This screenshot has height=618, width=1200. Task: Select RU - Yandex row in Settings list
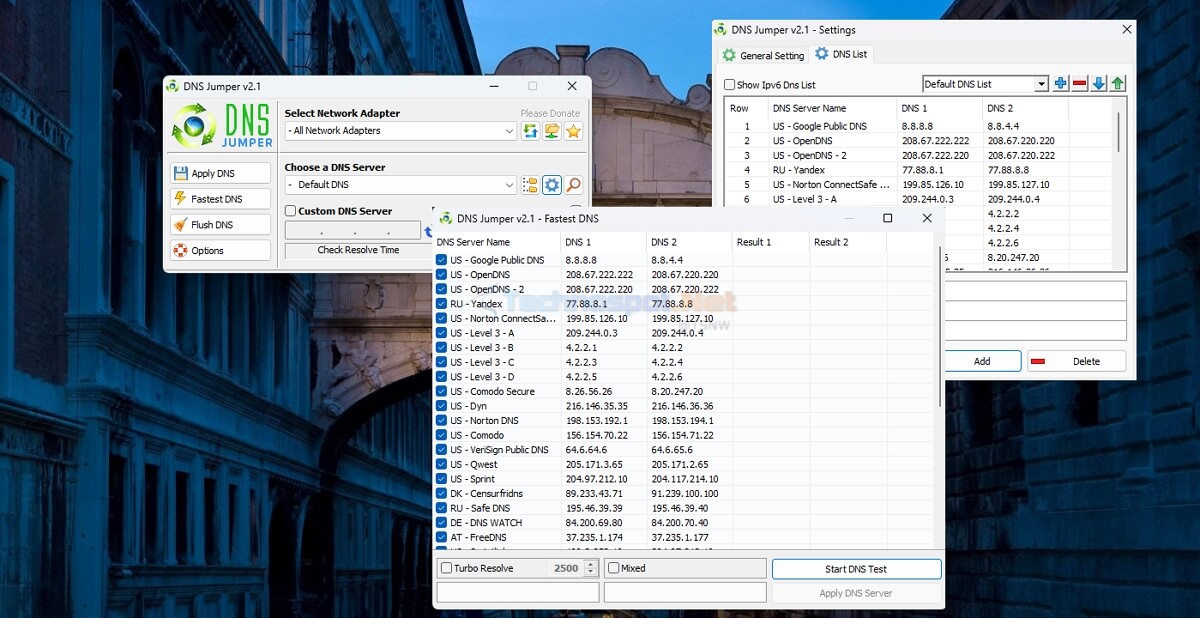click(x=919, y=170)
